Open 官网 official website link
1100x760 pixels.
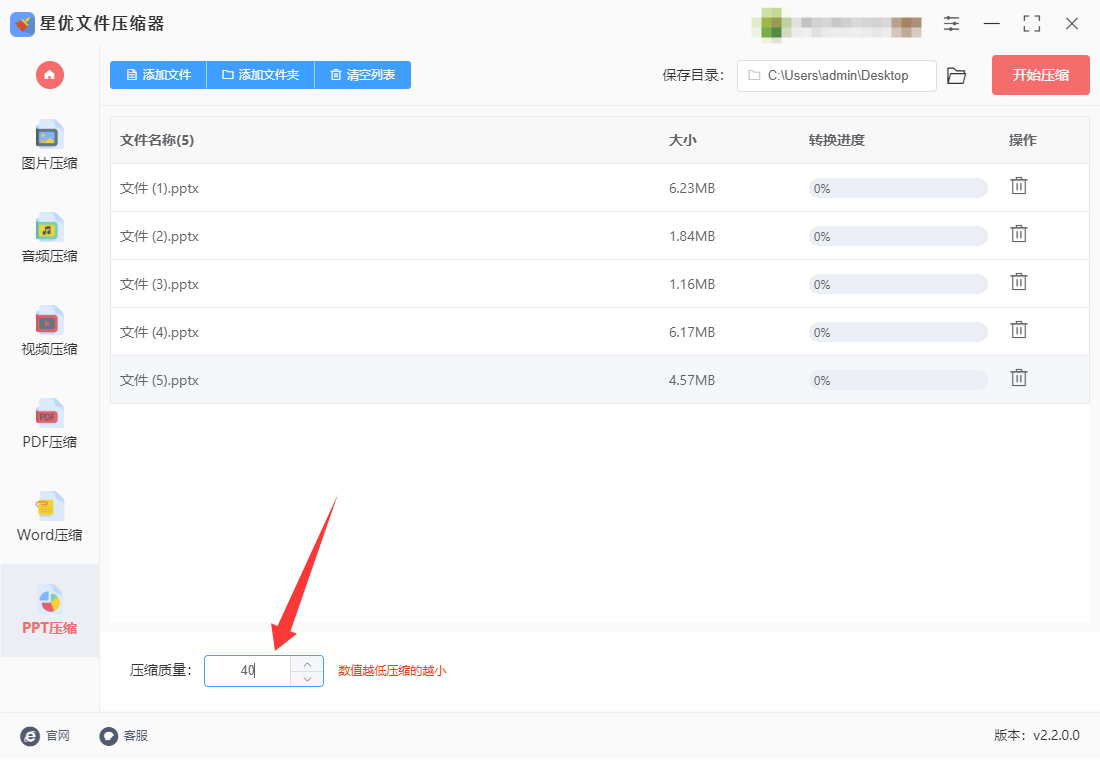(x=46, y=735)
